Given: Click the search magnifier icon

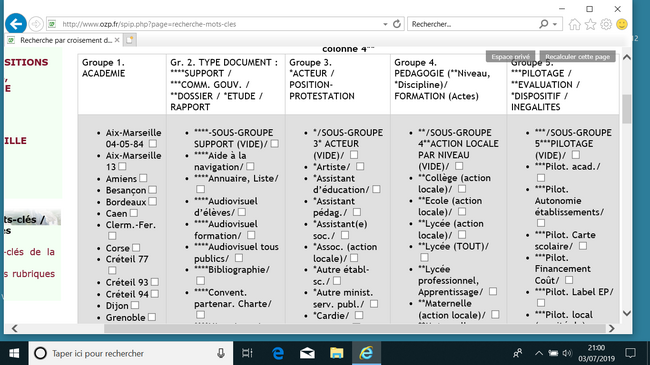Looking at the screenshot, I should pos(543,24).
